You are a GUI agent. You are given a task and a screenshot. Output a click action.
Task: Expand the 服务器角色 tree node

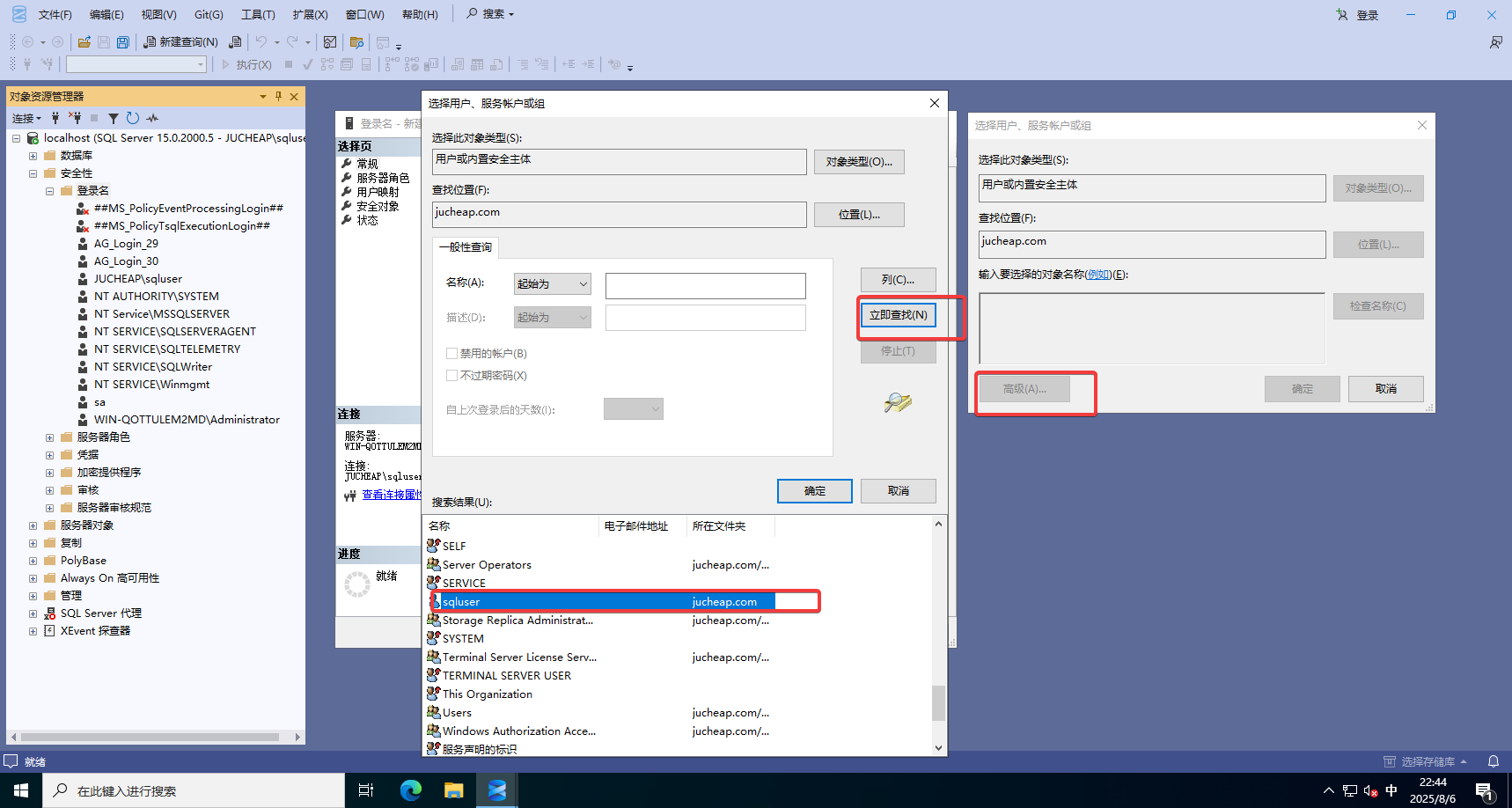[49, 437]
